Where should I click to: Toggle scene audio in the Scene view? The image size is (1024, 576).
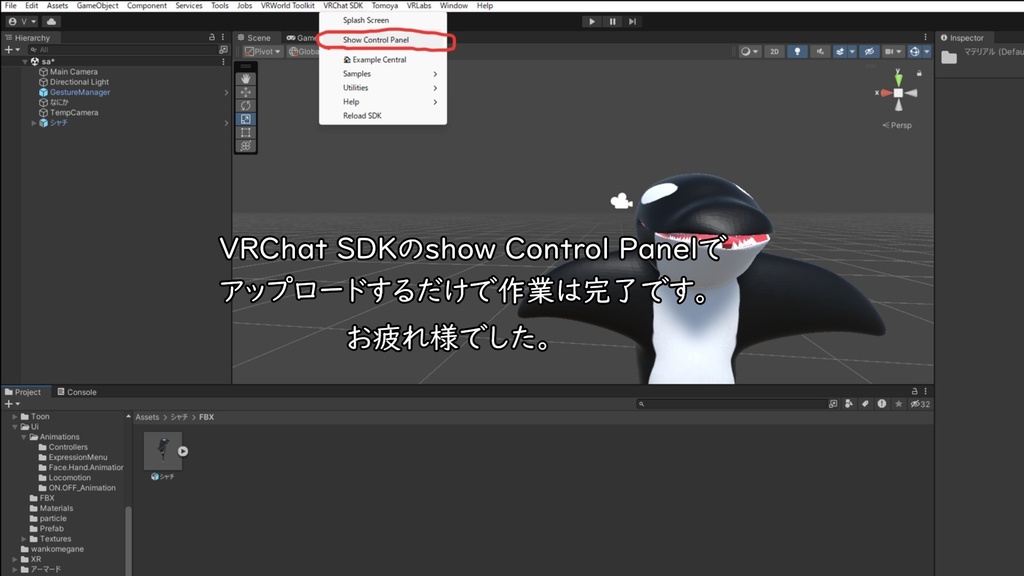tap(820, 51)
